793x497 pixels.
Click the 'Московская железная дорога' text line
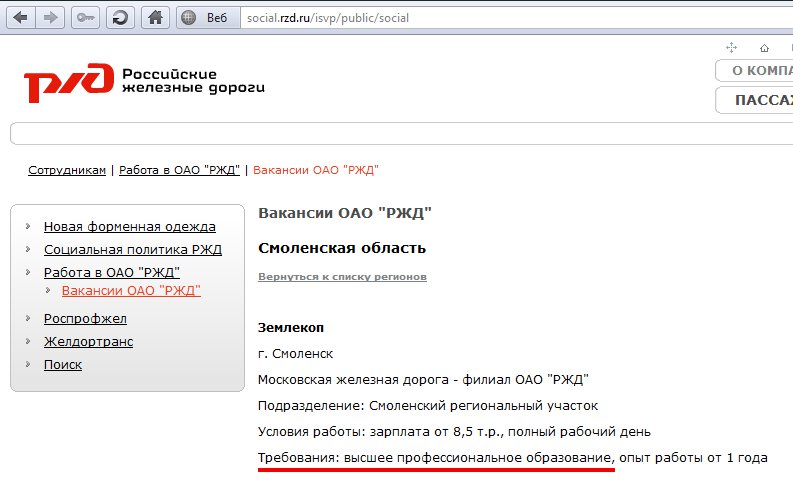[x=423, y=380]
